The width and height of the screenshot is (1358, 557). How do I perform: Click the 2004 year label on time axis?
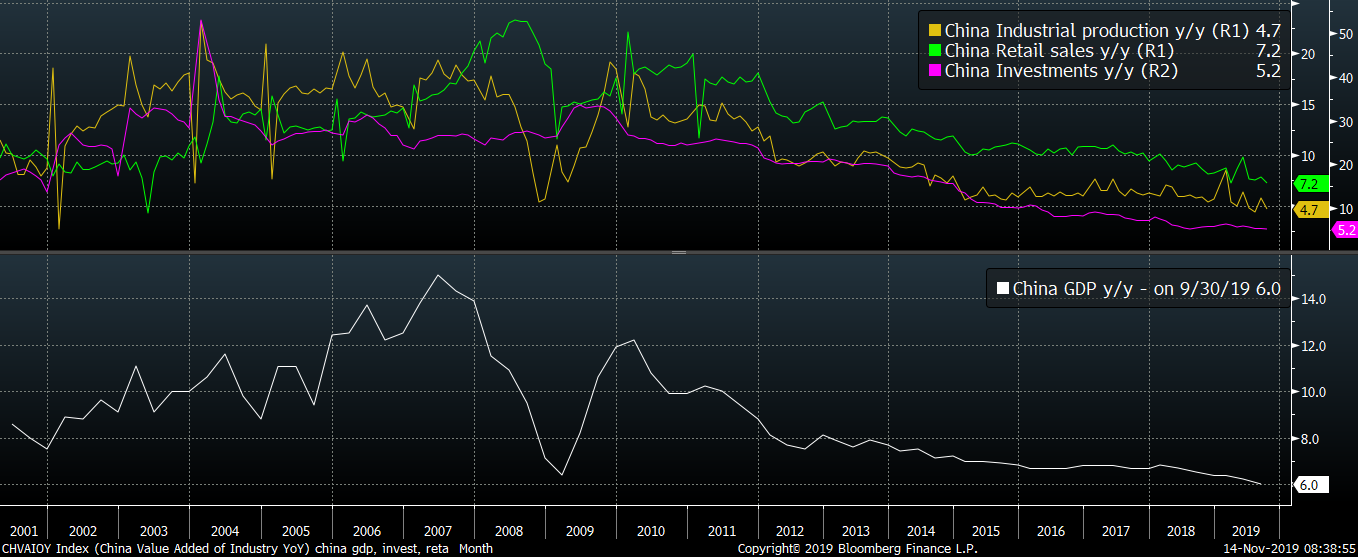(224, 531)
